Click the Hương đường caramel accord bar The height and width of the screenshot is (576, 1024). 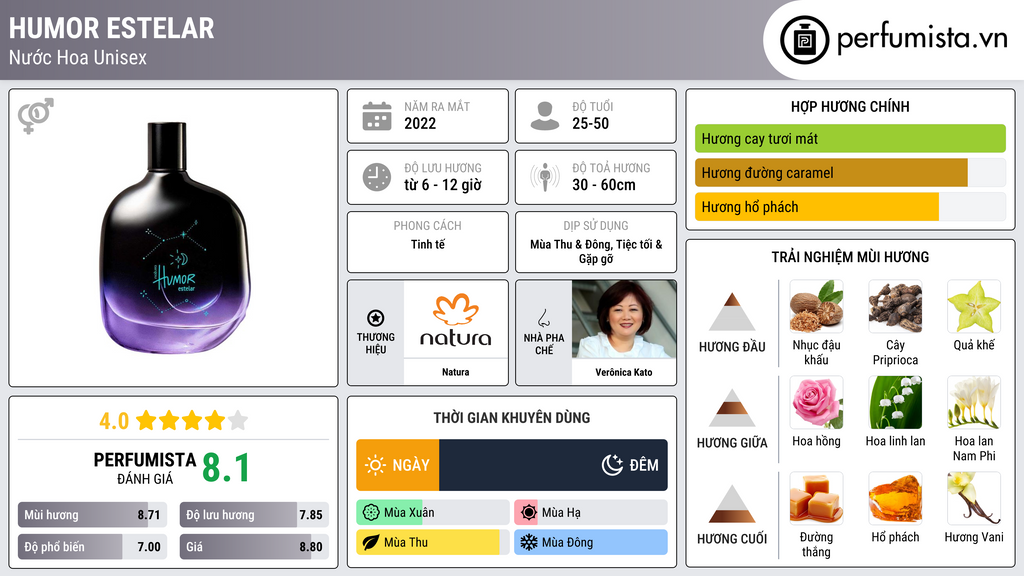pyautogui.click(x=850, y=172)
